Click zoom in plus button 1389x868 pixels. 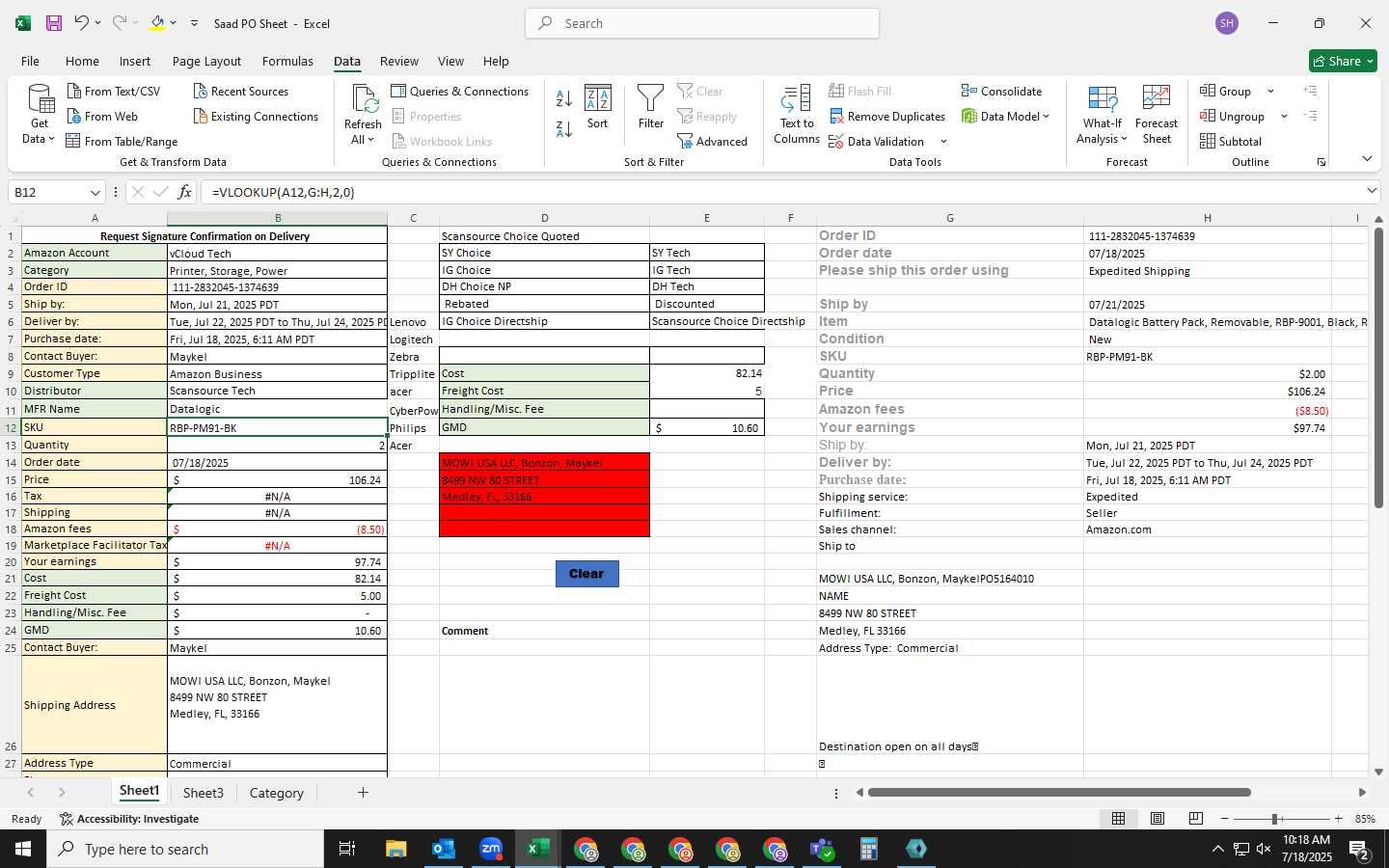click(1338, 819)
